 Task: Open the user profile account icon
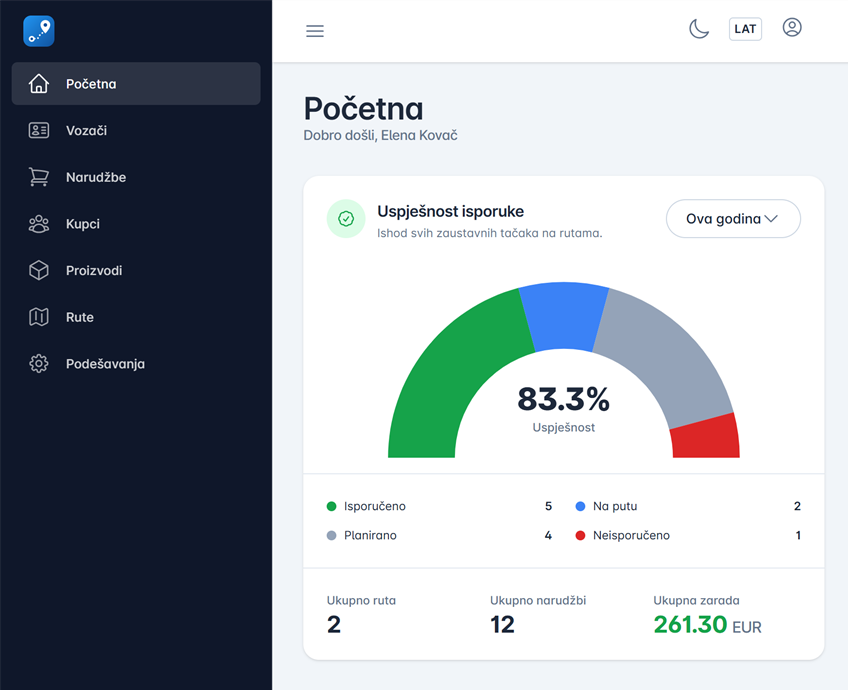(x=792, y=28)
